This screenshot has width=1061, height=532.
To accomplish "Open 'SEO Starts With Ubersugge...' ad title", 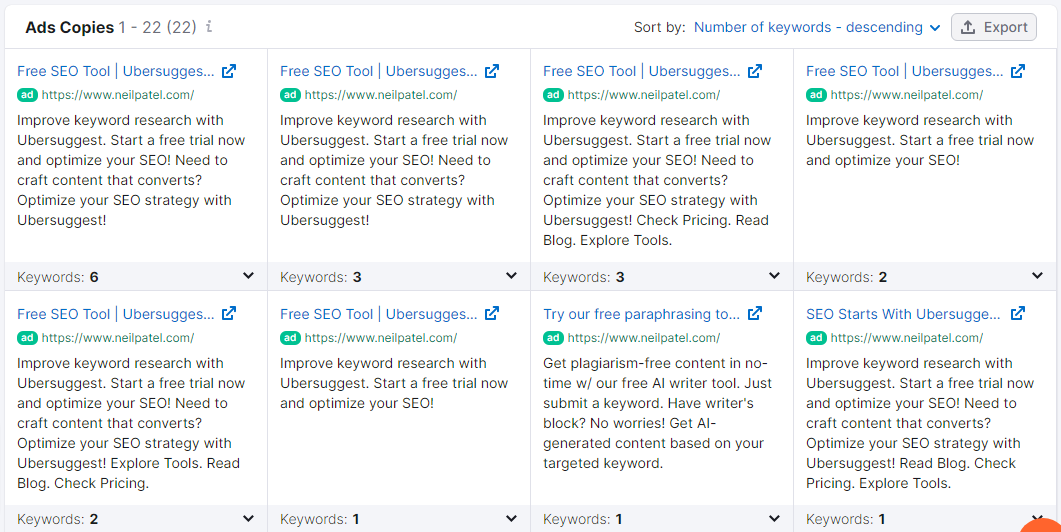I will point(903,314).
